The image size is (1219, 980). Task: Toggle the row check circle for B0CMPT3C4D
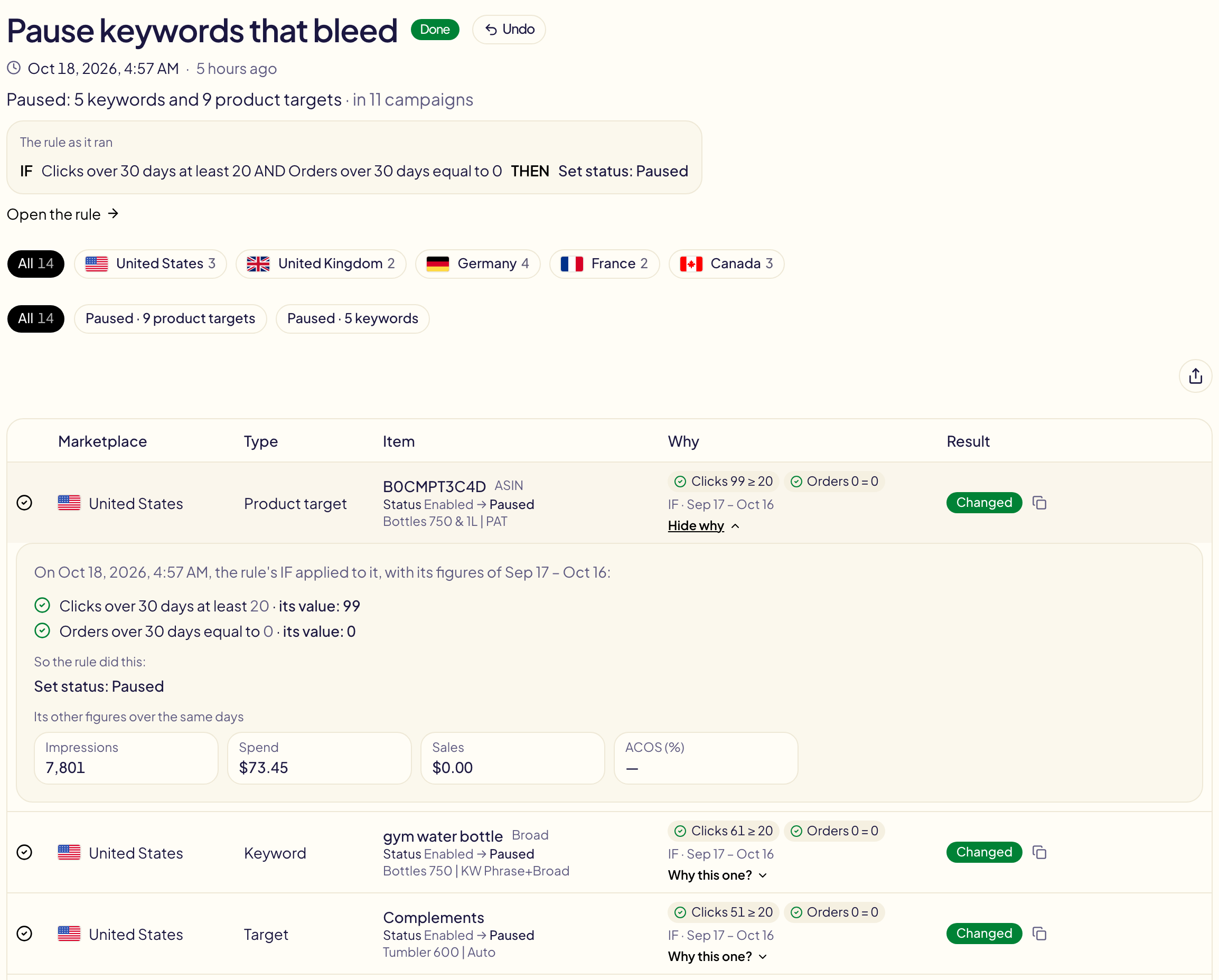point(24,503)
